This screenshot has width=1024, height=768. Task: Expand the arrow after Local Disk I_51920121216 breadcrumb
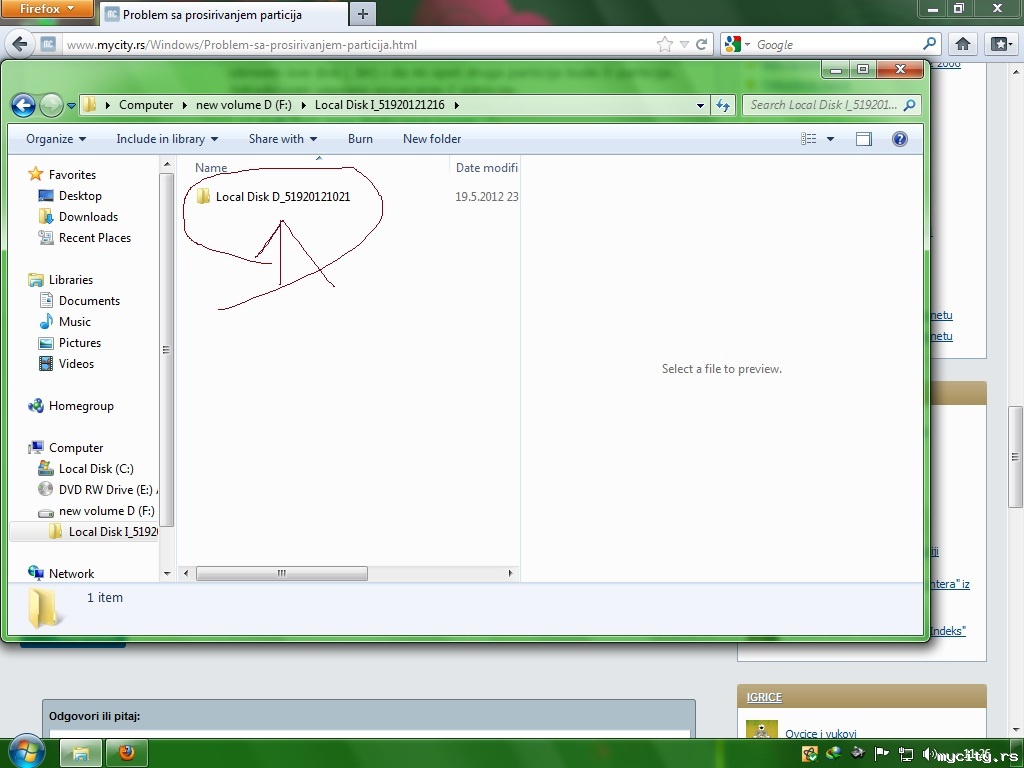[456, 104]
